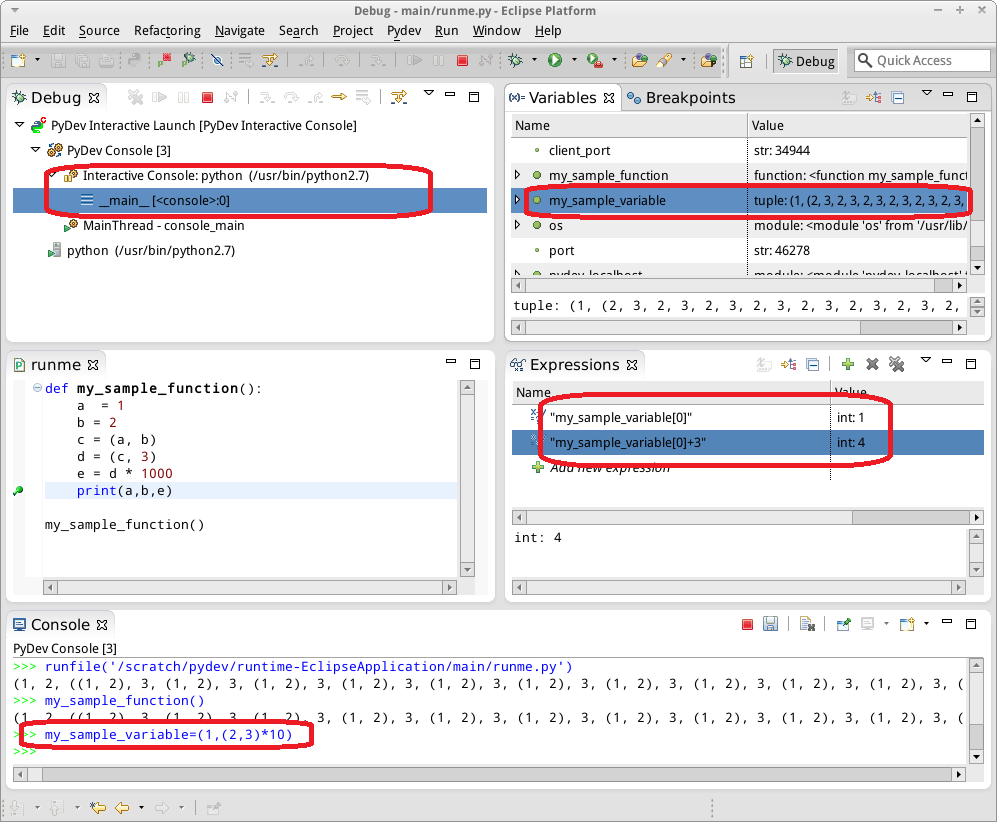The width and height of the screenshot is (997, 822).
Task: Click the red Terminate icon in main toolbar
Action: click(x=462, y=60)
